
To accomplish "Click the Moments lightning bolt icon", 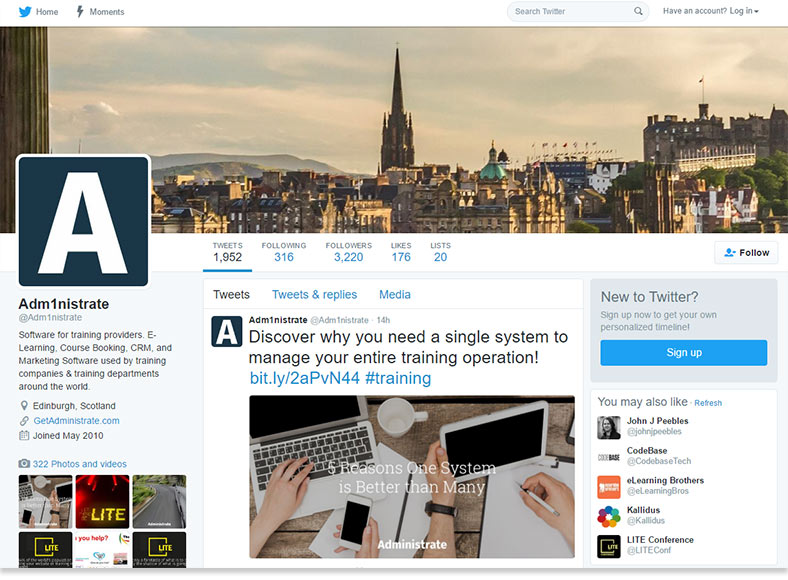I will point(79,12).
